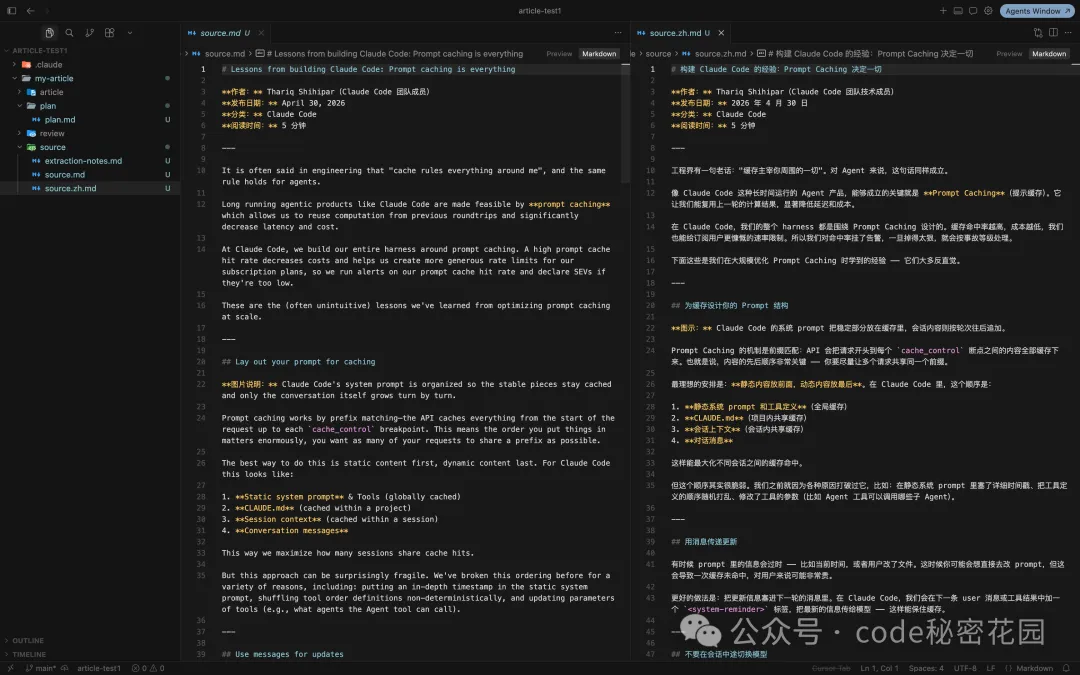Open notifications bell icon in status bar

[1067, 668]
